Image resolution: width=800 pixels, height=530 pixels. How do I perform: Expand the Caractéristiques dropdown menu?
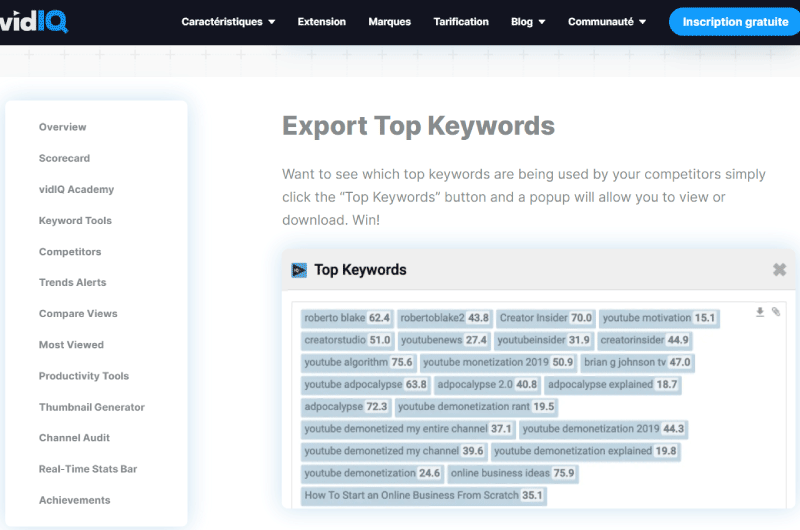(x=228, y=22)
